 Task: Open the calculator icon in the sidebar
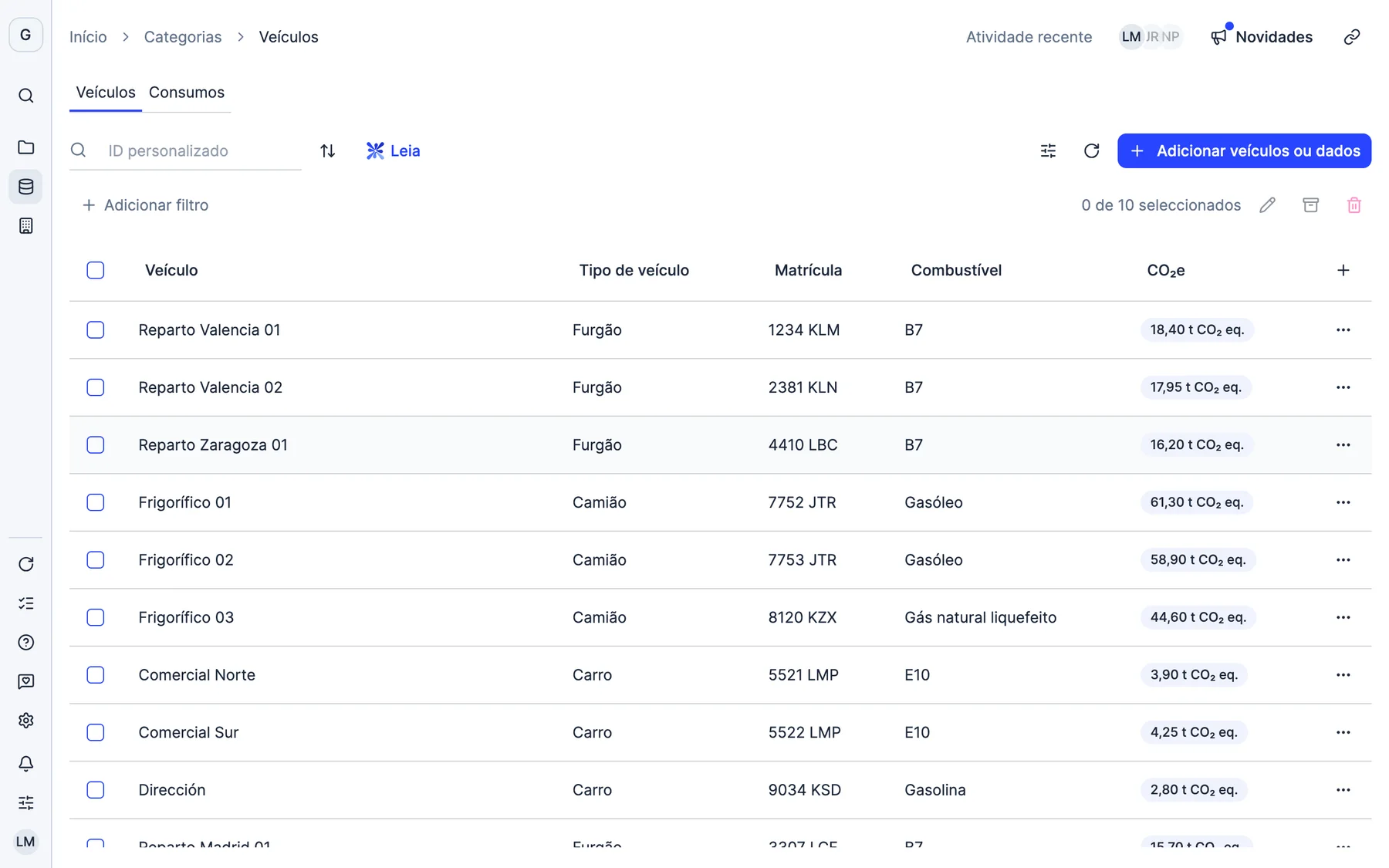[x=25, y=226]
